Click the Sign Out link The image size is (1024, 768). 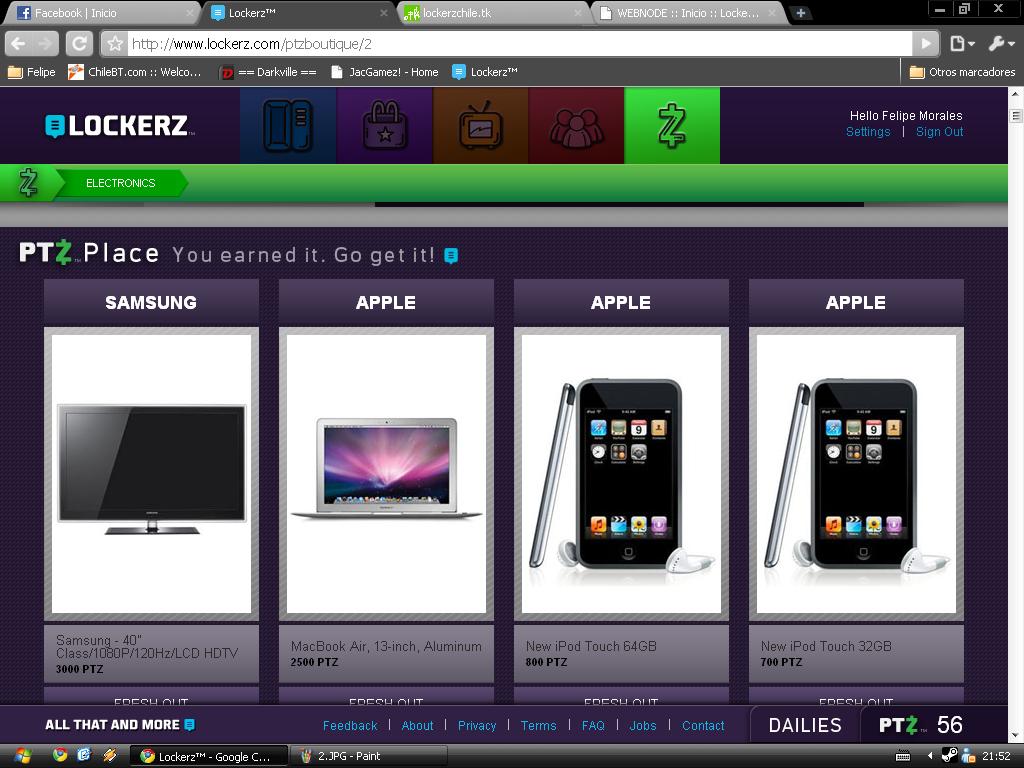tap(939, 132)
